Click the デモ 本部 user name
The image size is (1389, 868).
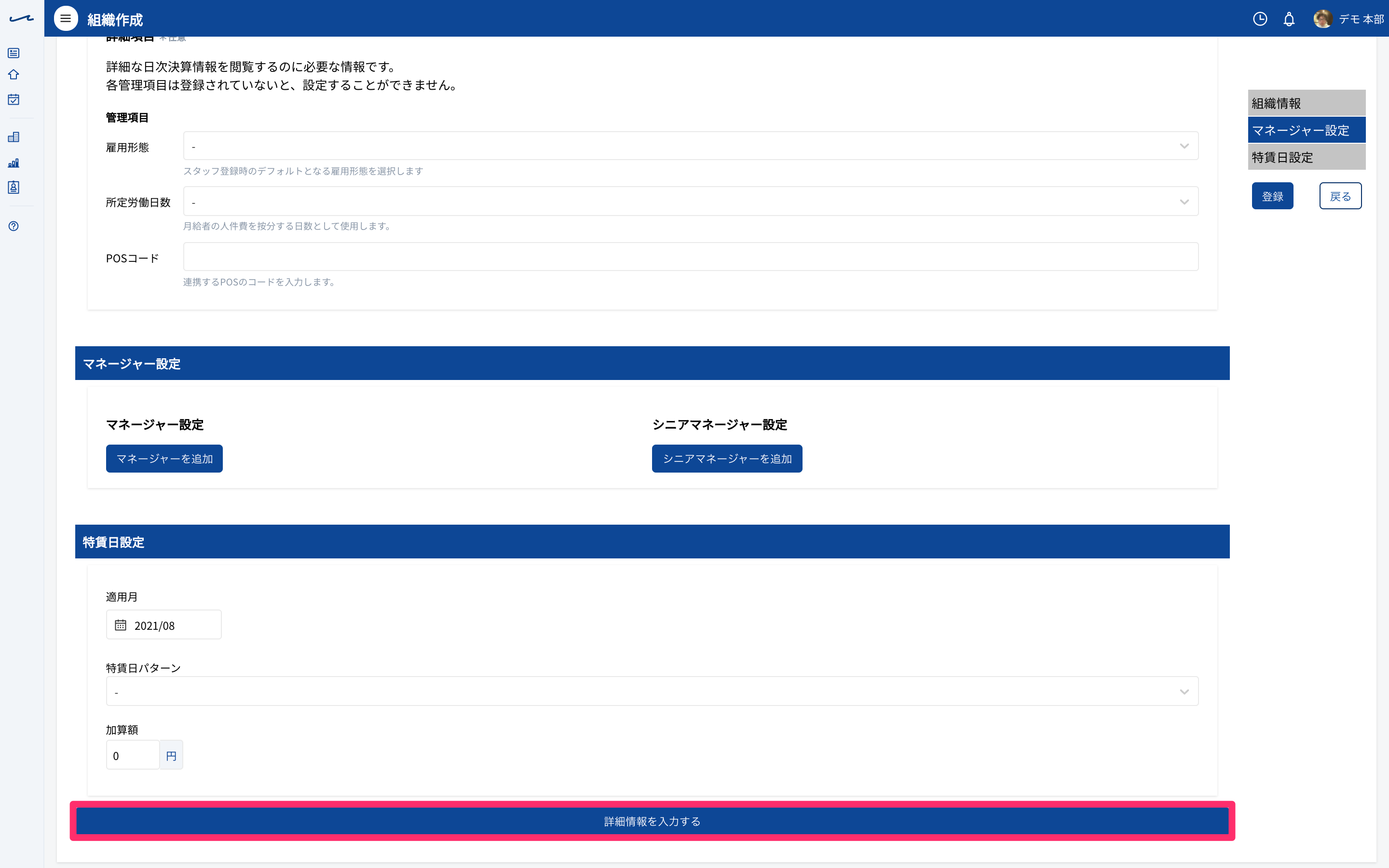pos(1362,19)
